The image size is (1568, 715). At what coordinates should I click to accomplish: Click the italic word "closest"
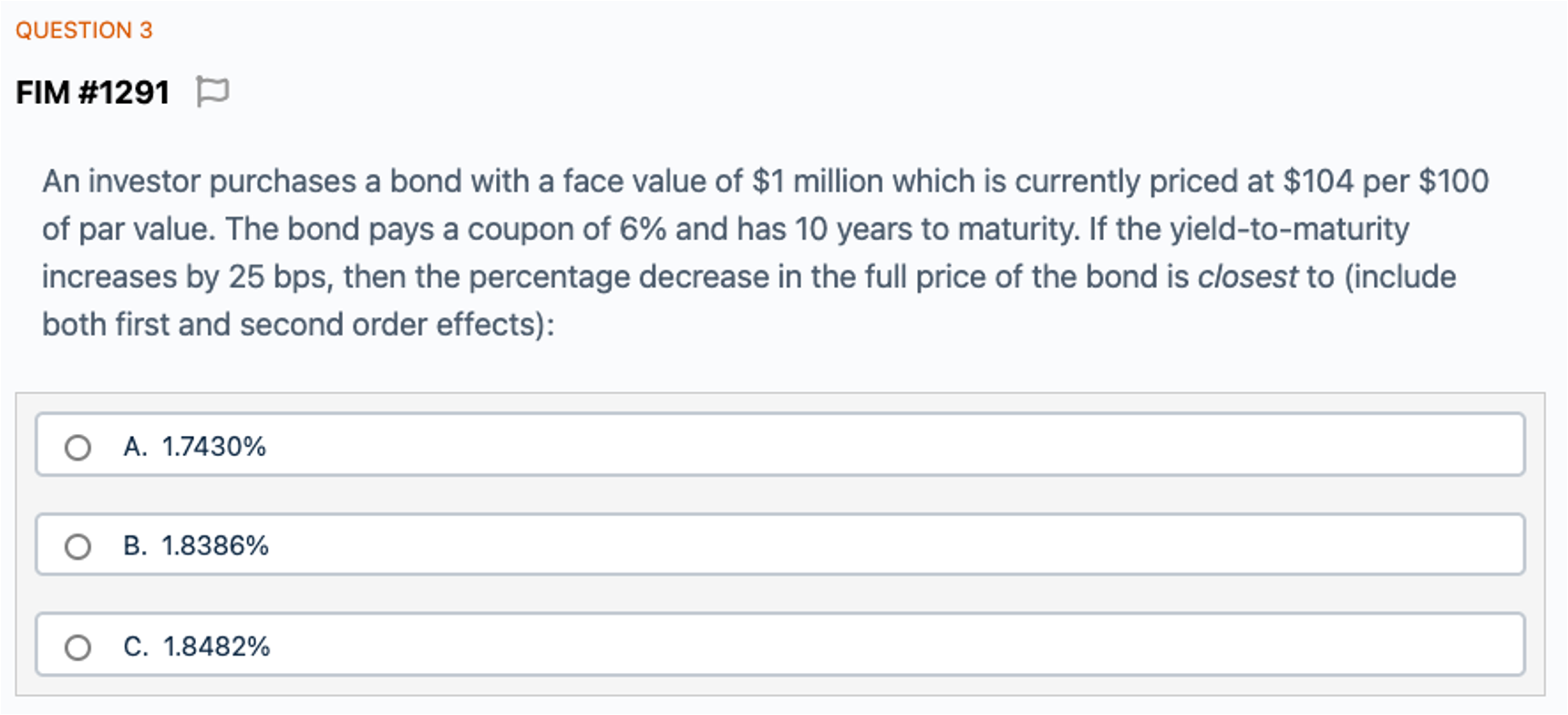point(1247,276)
